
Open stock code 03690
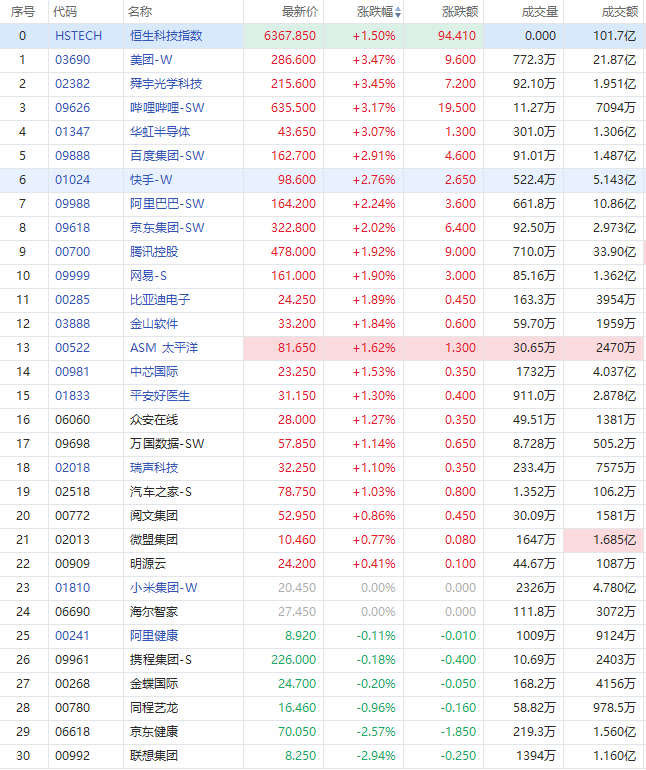click(73, 60)
